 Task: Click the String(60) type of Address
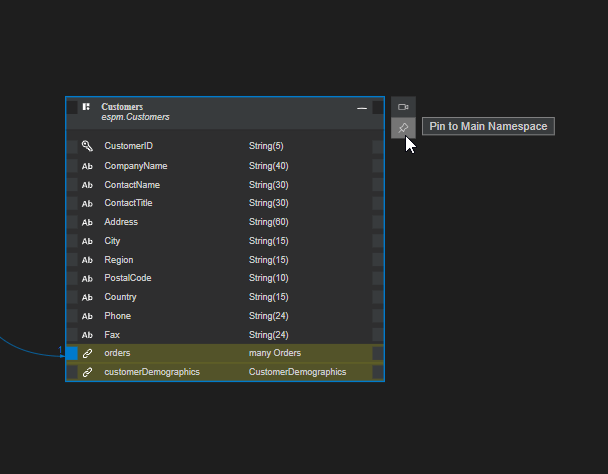pyautogui.click(x=268, y=222)
